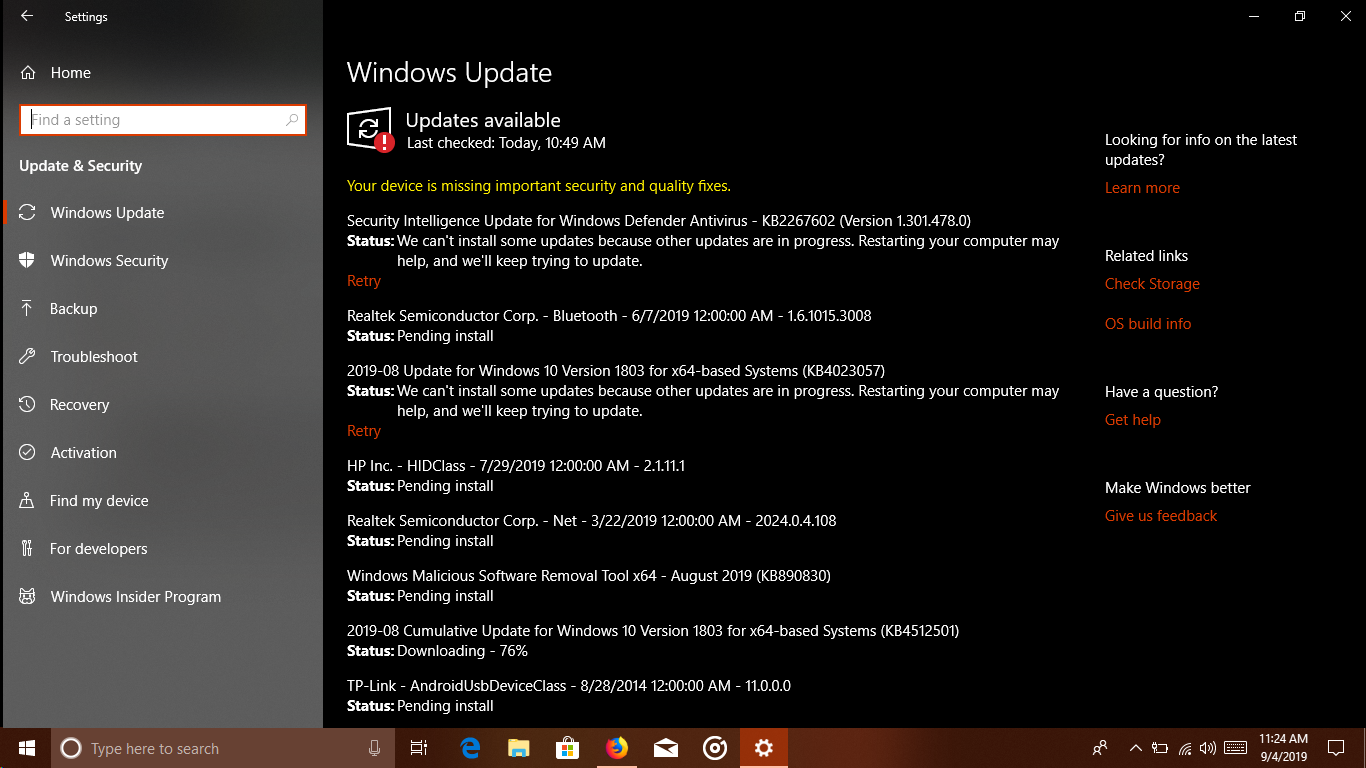Image resolution: width=1366 pixels, height=768 pixels.
Task: Click the Backup upload arrow icon
Action: click(28, 309)
